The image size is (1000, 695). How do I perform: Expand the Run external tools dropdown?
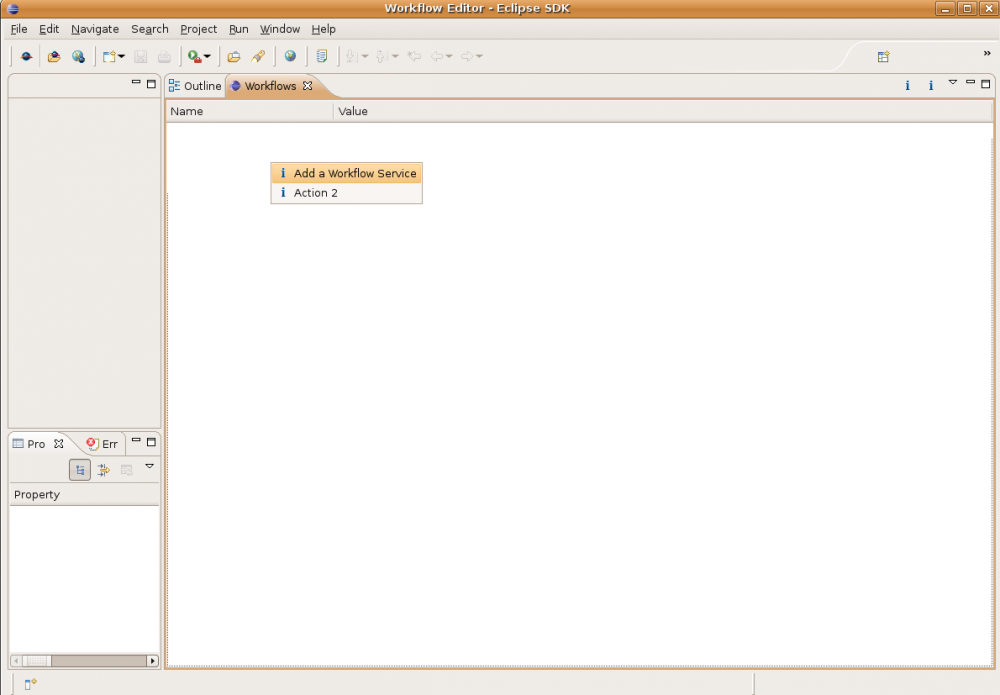tap(207, 57)
